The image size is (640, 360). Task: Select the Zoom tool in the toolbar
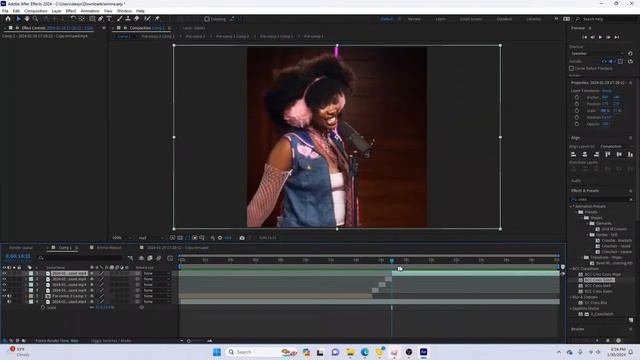[x=36, y=19]
